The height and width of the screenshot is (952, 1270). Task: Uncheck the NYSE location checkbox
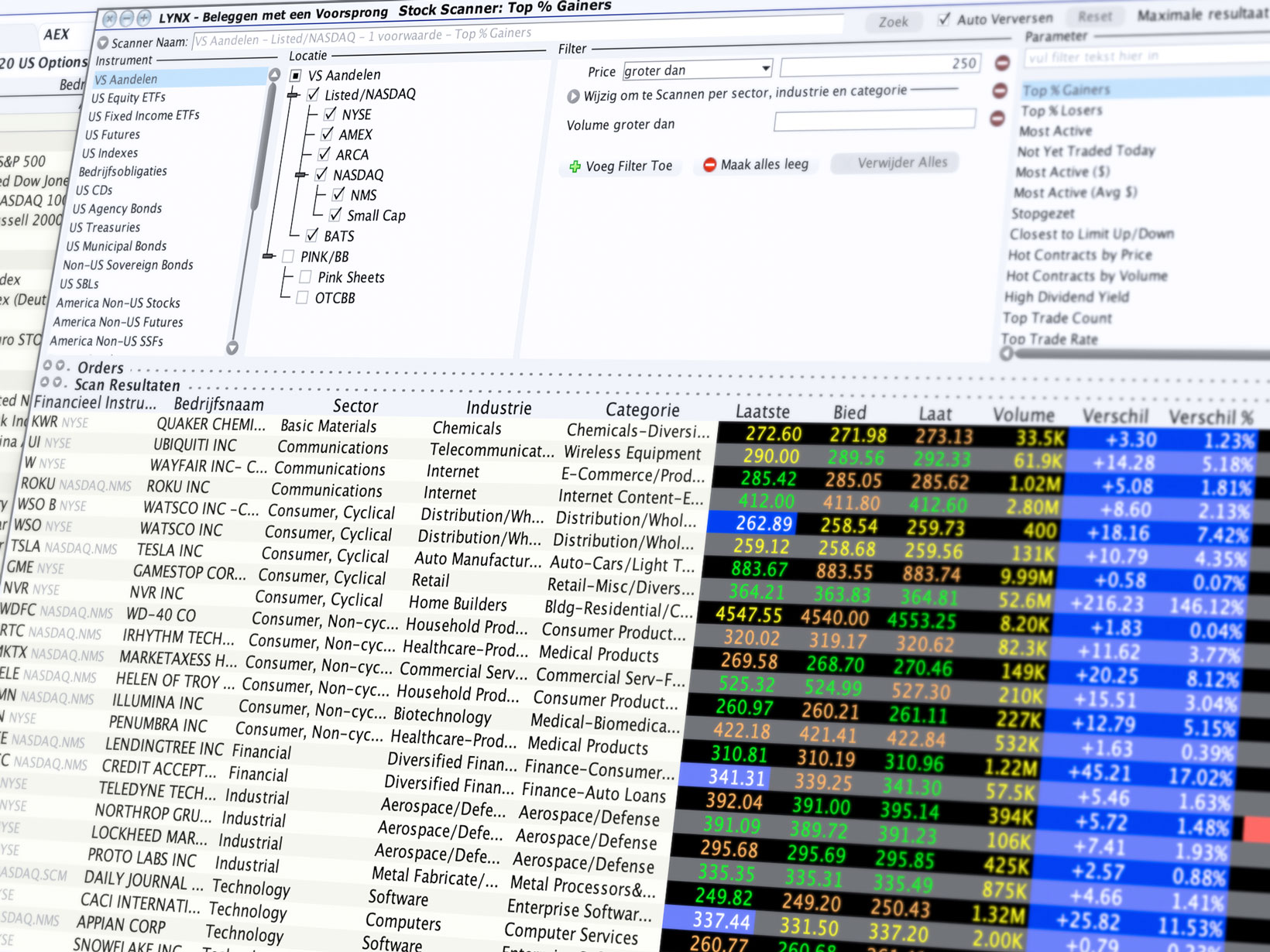(x=331, y=114)
